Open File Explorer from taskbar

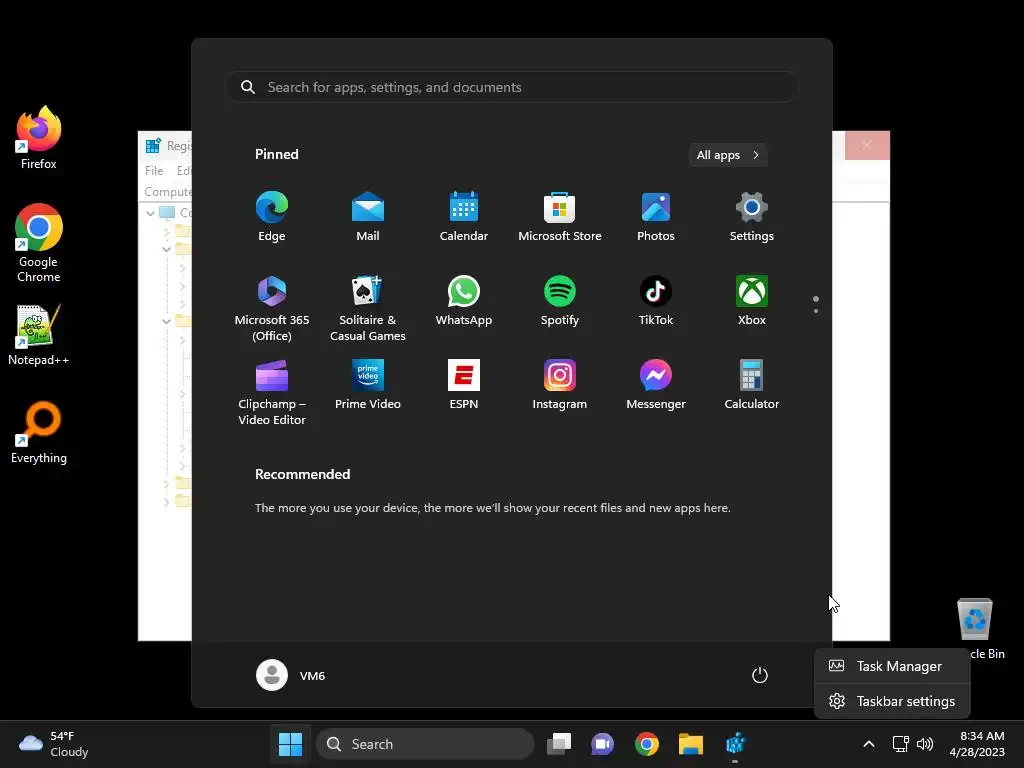pyautogui.click(x=690, y=744)
